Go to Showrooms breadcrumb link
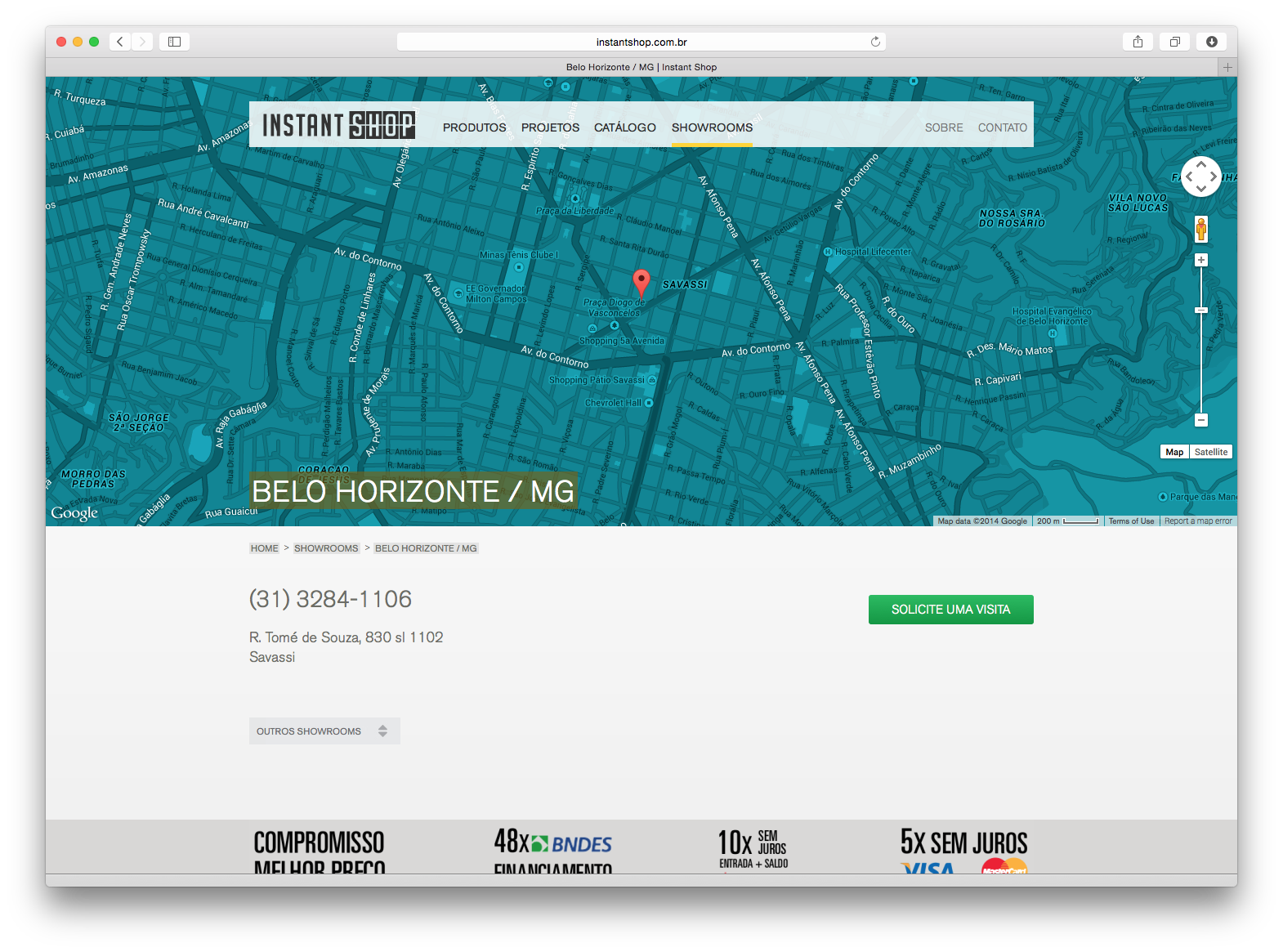The width and height of the screenshot is (1283, 952). tap(326, 548)
